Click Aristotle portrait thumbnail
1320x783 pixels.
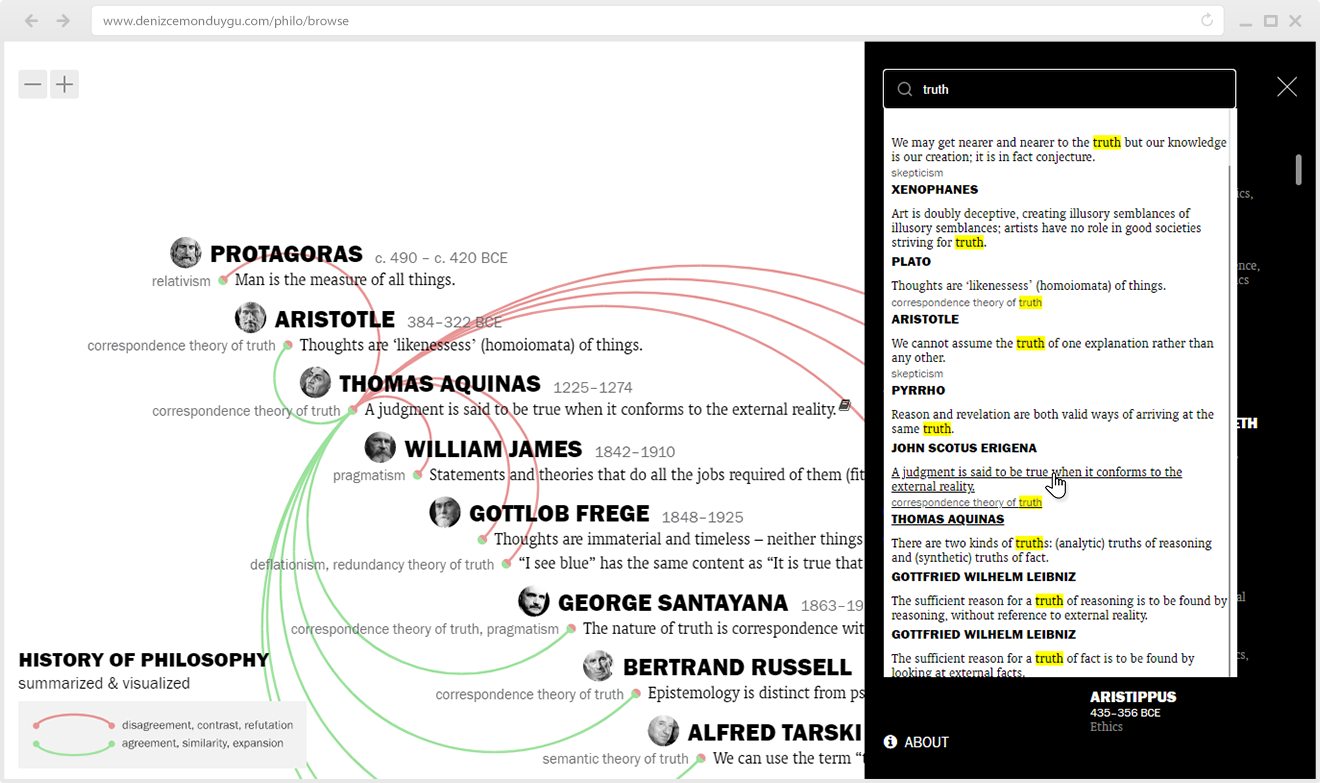pos(251,318)
